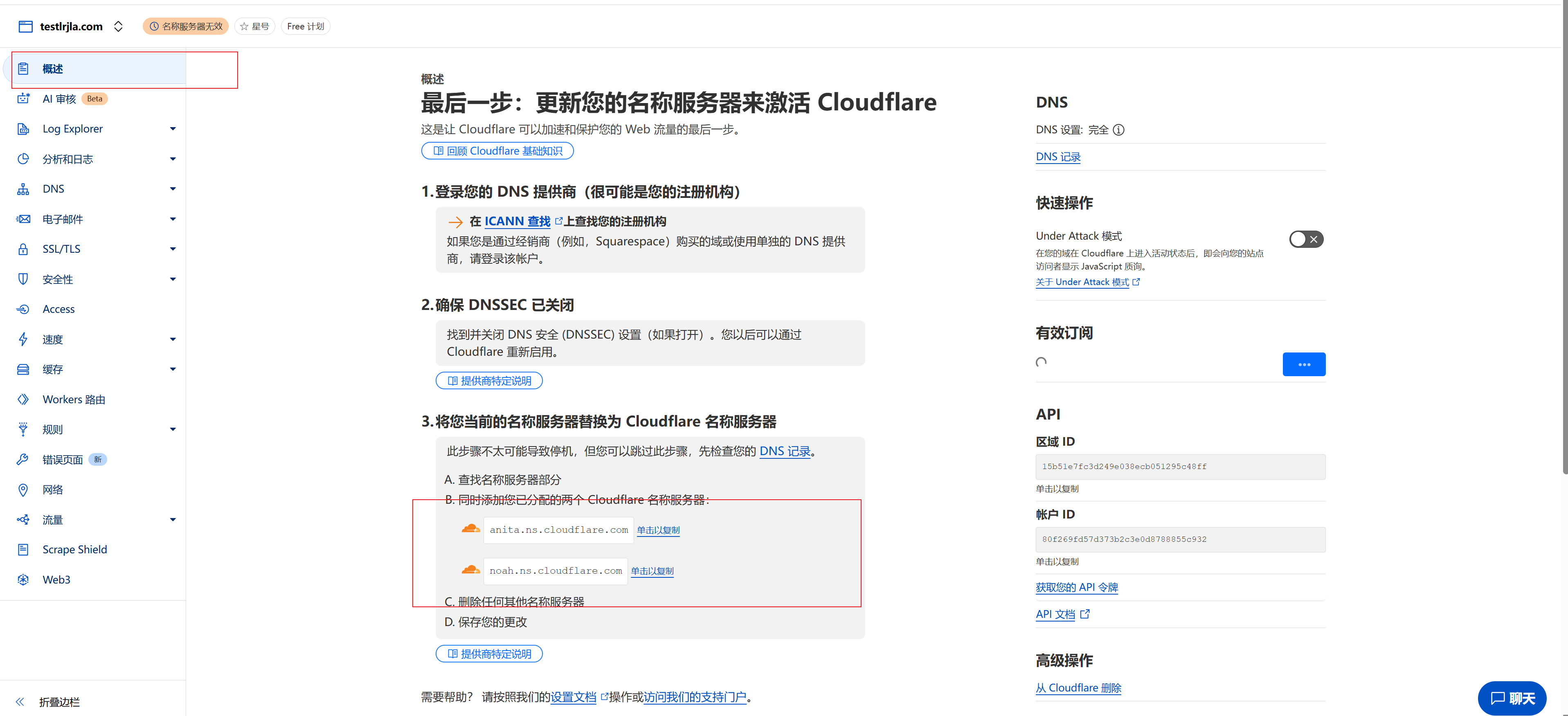
Task: Collapse the sidebar with 折叠边栏
Action: pos(47,702)
